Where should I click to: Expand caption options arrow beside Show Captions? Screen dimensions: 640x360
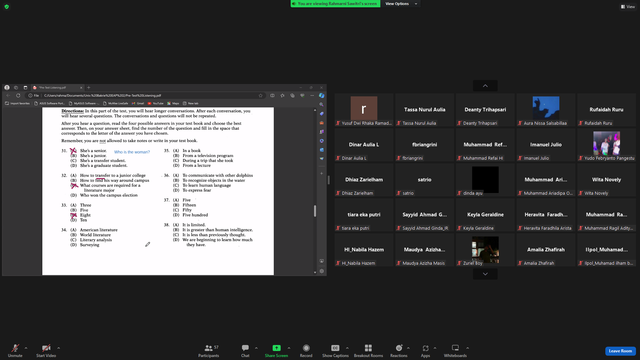click(x=347, y=348)
